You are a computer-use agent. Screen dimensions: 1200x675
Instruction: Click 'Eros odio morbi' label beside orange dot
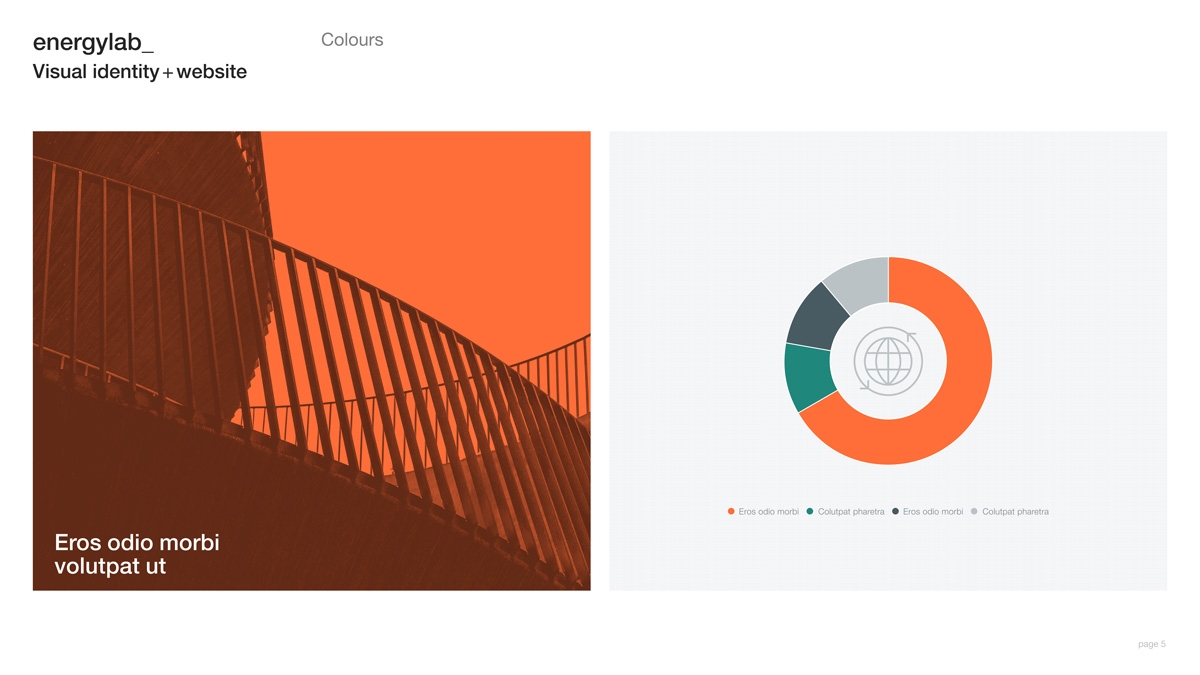[x=768, y=512]
